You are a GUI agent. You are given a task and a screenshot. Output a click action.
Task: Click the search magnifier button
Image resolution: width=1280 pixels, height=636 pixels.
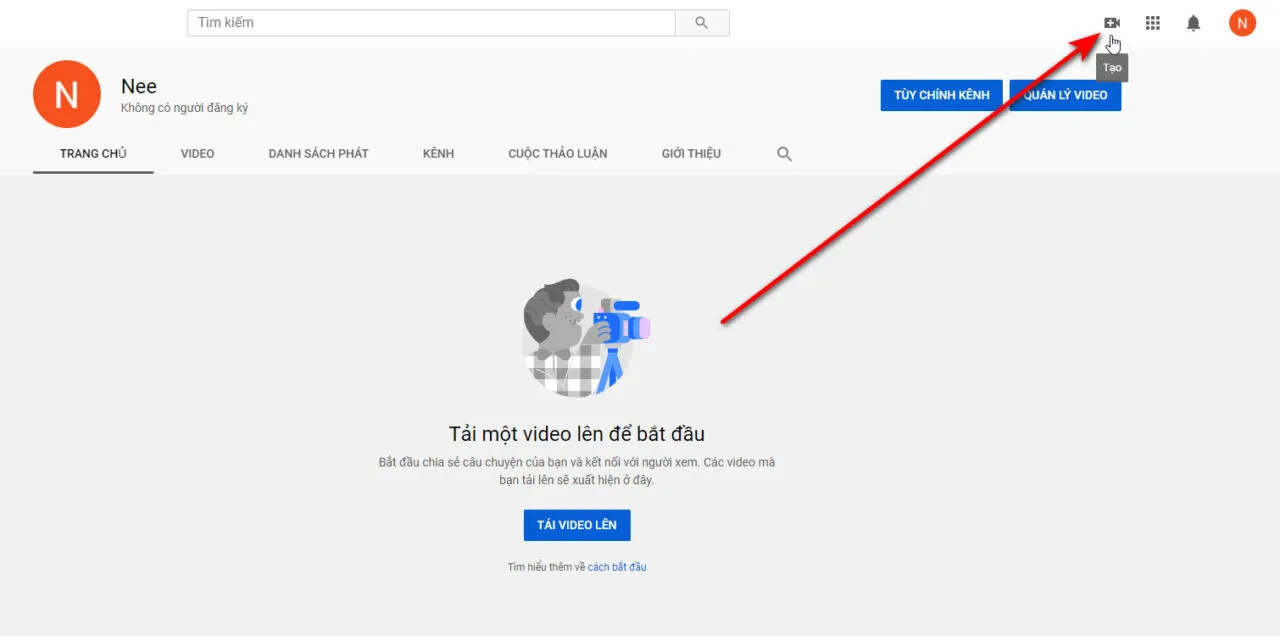pyautogui.click(x=702, y=22)
